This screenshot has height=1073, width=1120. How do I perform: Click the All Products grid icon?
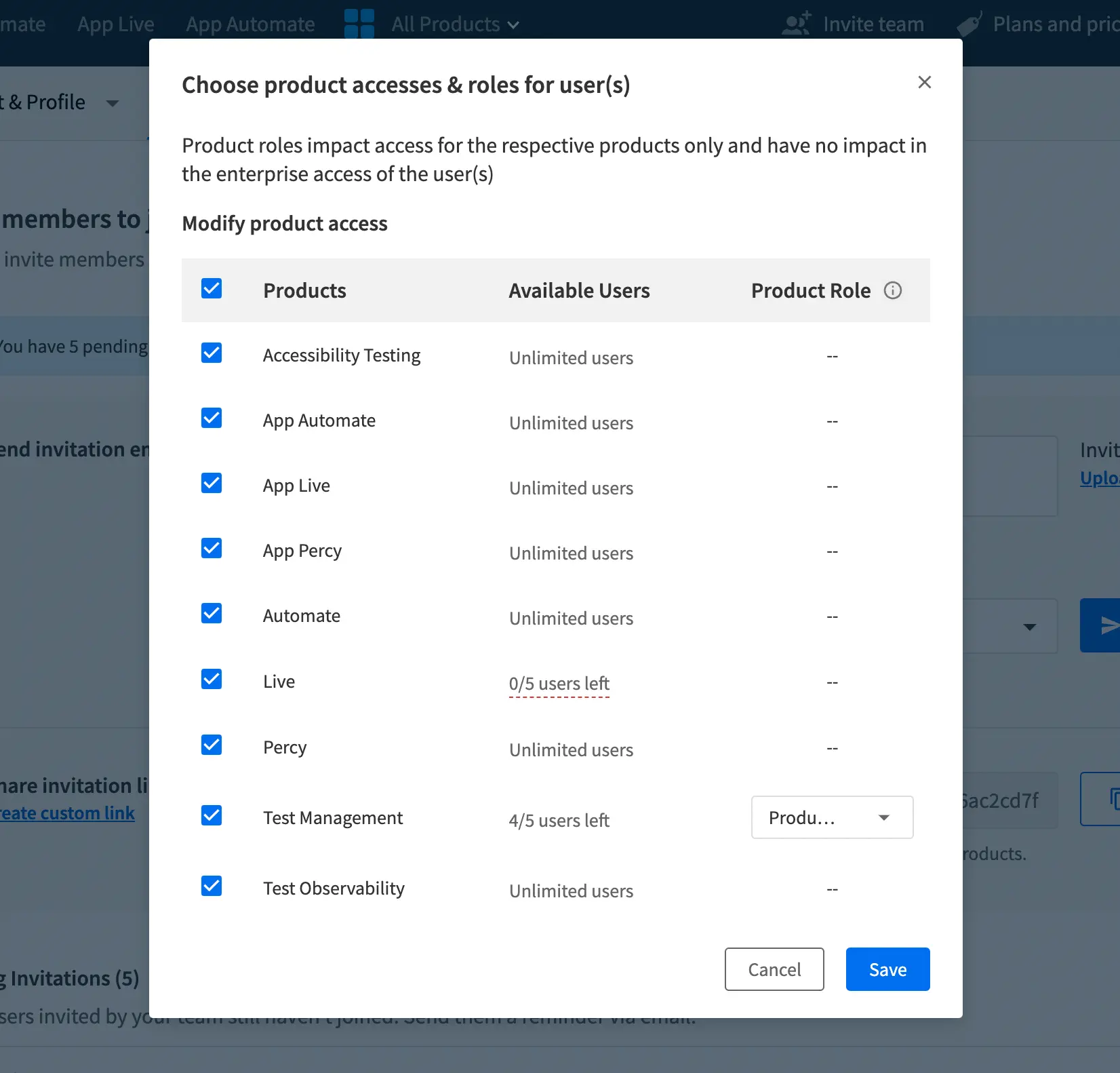click(x=359, y=24)
